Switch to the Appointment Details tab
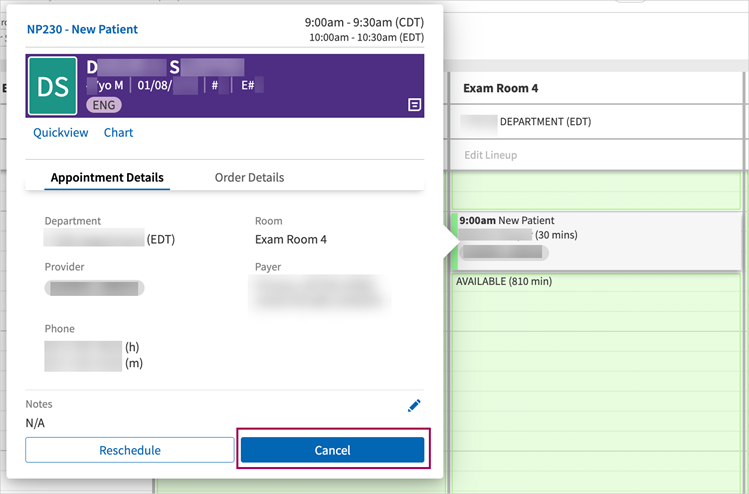Viewport: 749px width, 494px height. pos(107,178)
